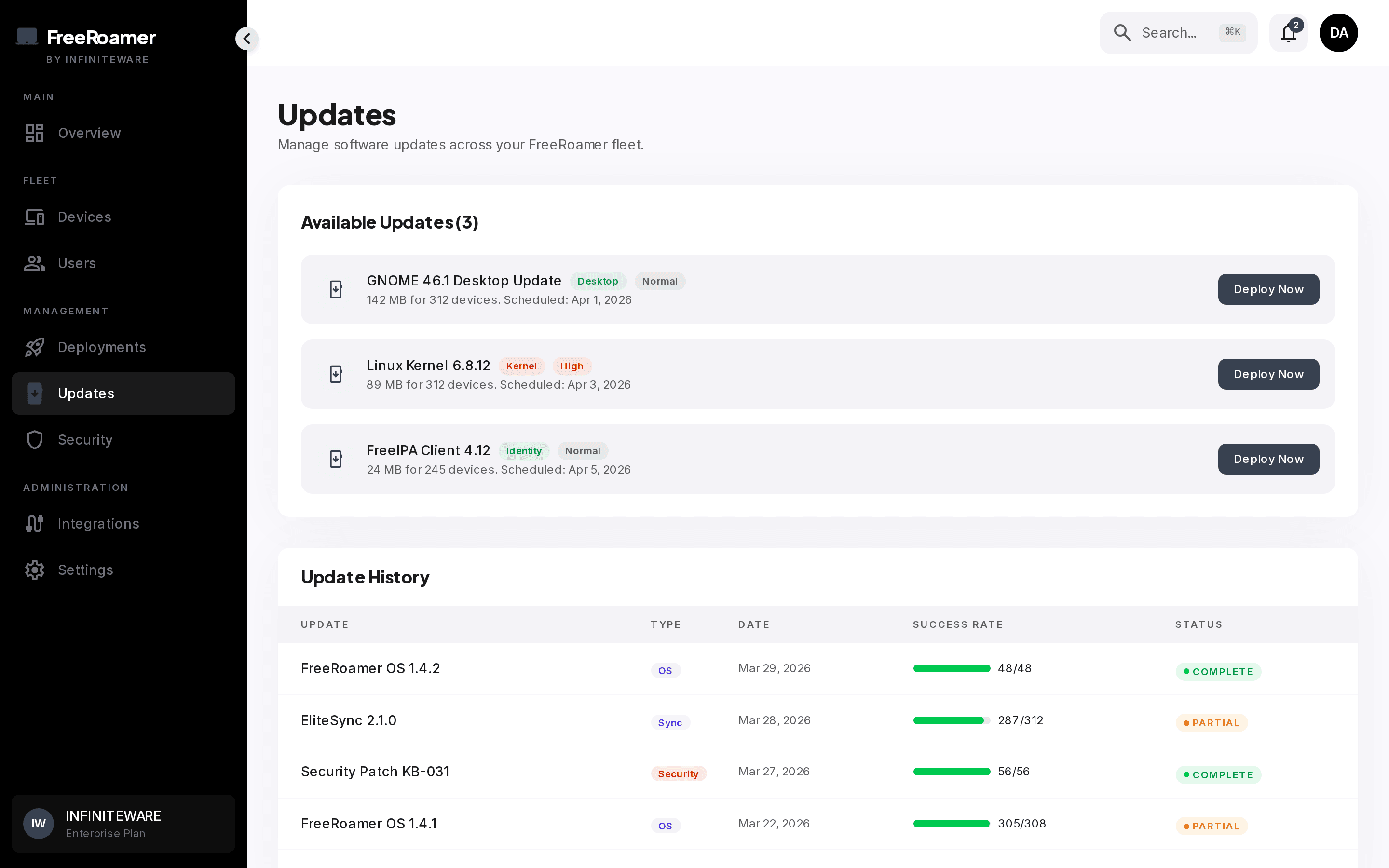Collapse the sidebar with the chevron button
The image size is (1389, 868).
247,39
